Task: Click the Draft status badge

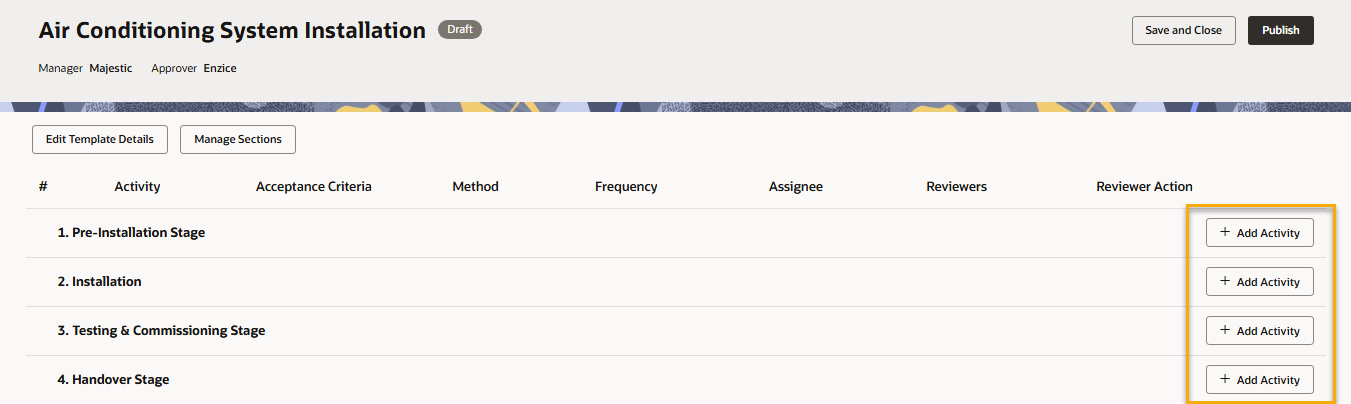Action: tap(460, 30)
